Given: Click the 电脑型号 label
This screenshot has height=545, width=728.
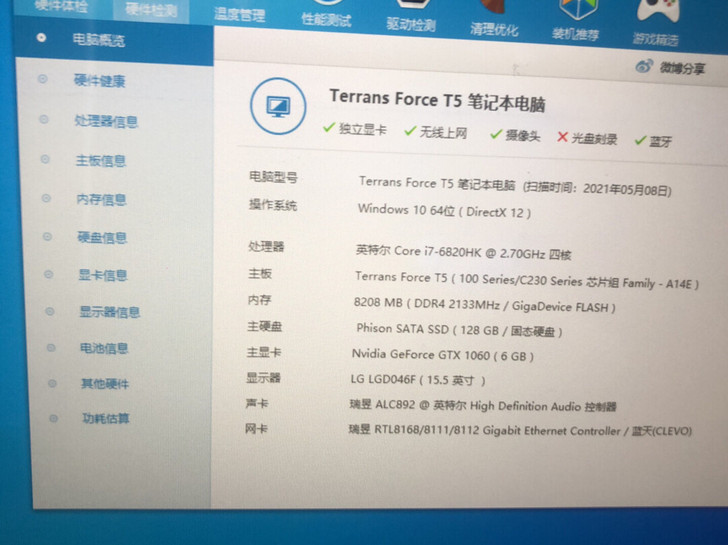Looking at the screenshot, I should click(x=273, y=177).
